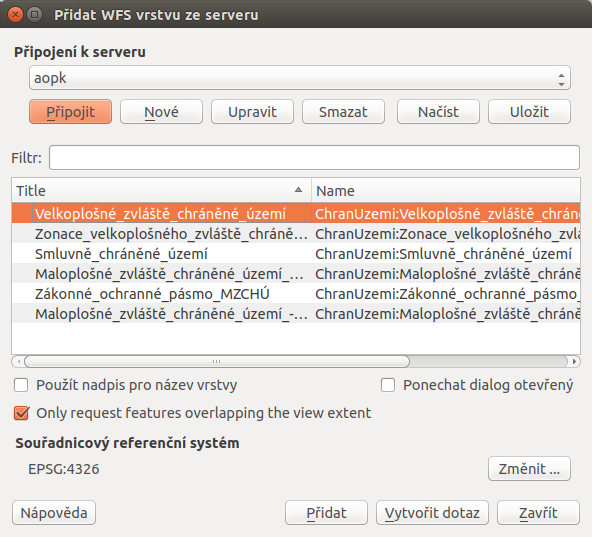The image size is (592, 537).
Task: Click the Přidat button
Action: click(x=326, y=513)
